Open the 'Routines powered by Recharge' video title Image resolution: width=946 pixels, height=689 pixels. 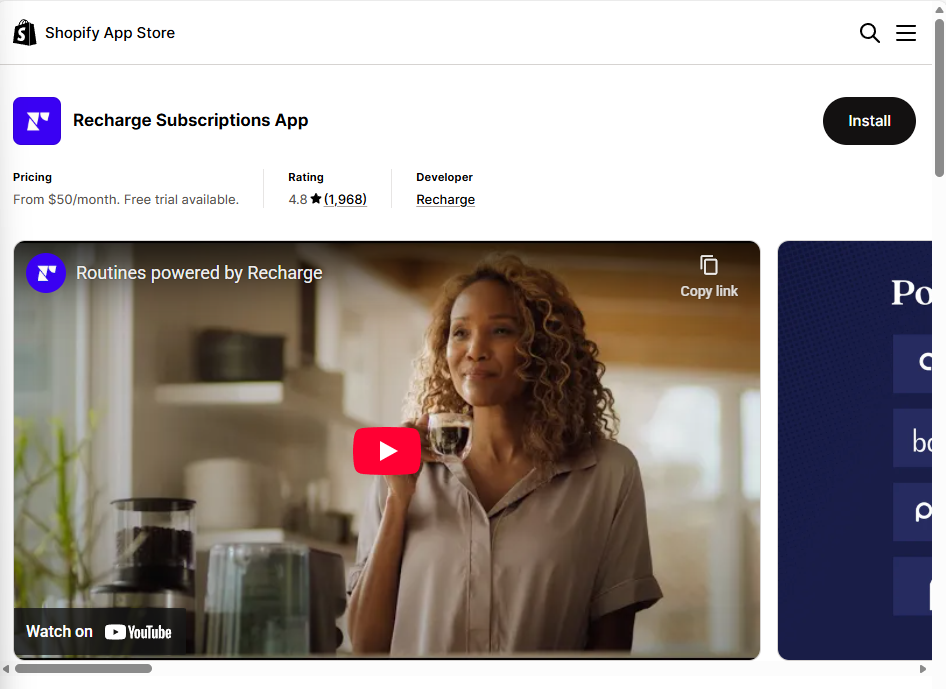coord(199,273)
